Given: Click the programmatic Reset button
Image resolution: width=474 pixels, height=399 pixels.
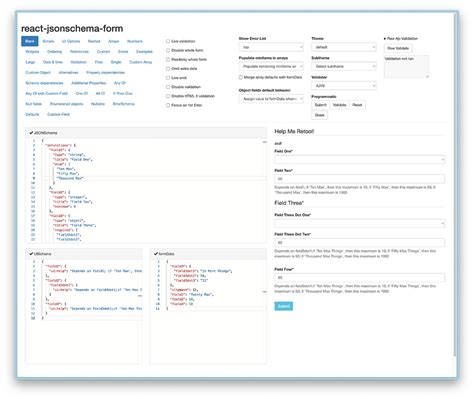Looking at the screenshot, I should (x=357, y=105).
